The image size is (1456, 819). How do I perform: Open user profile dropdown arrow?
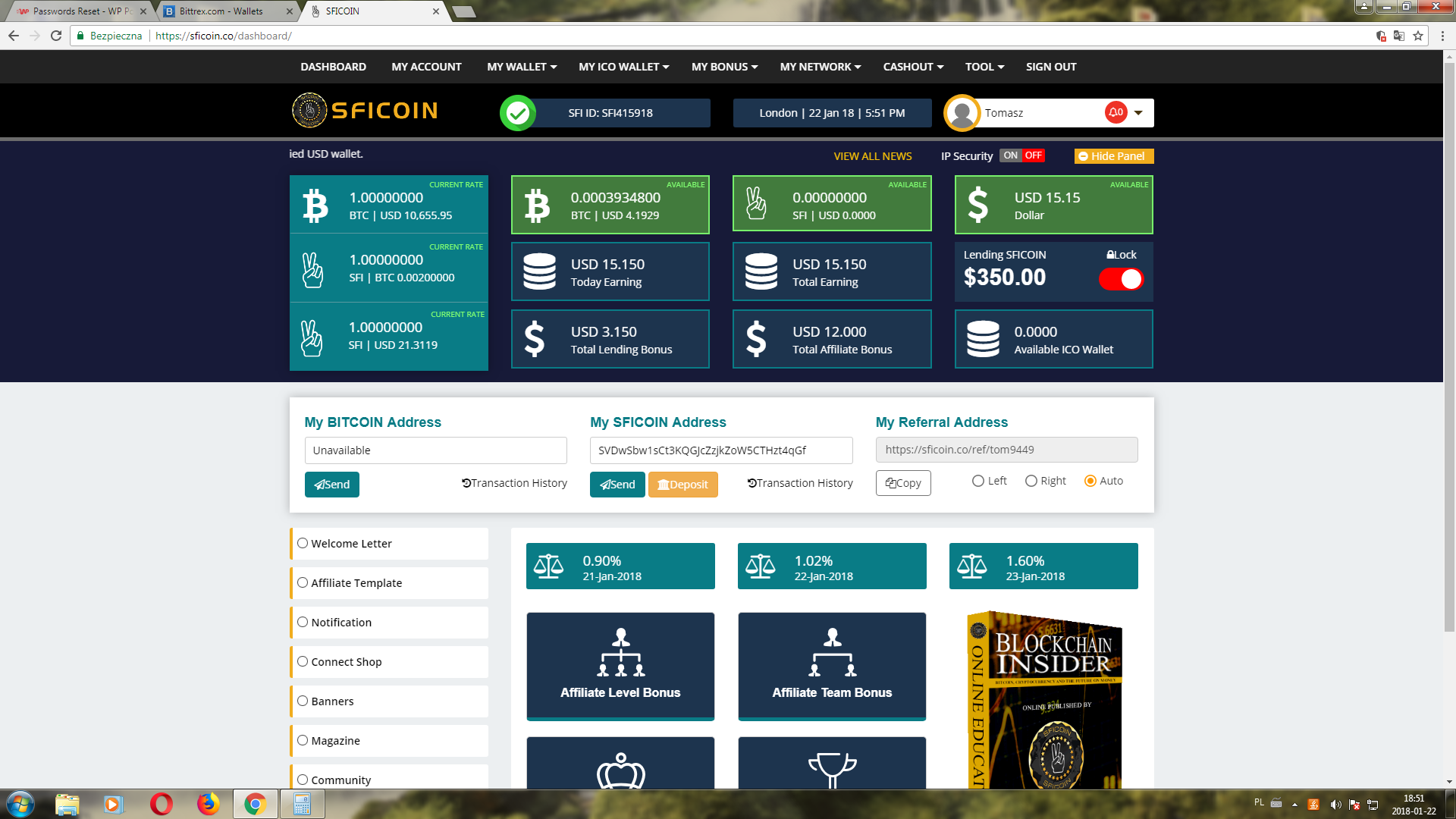coord(1138,113)
